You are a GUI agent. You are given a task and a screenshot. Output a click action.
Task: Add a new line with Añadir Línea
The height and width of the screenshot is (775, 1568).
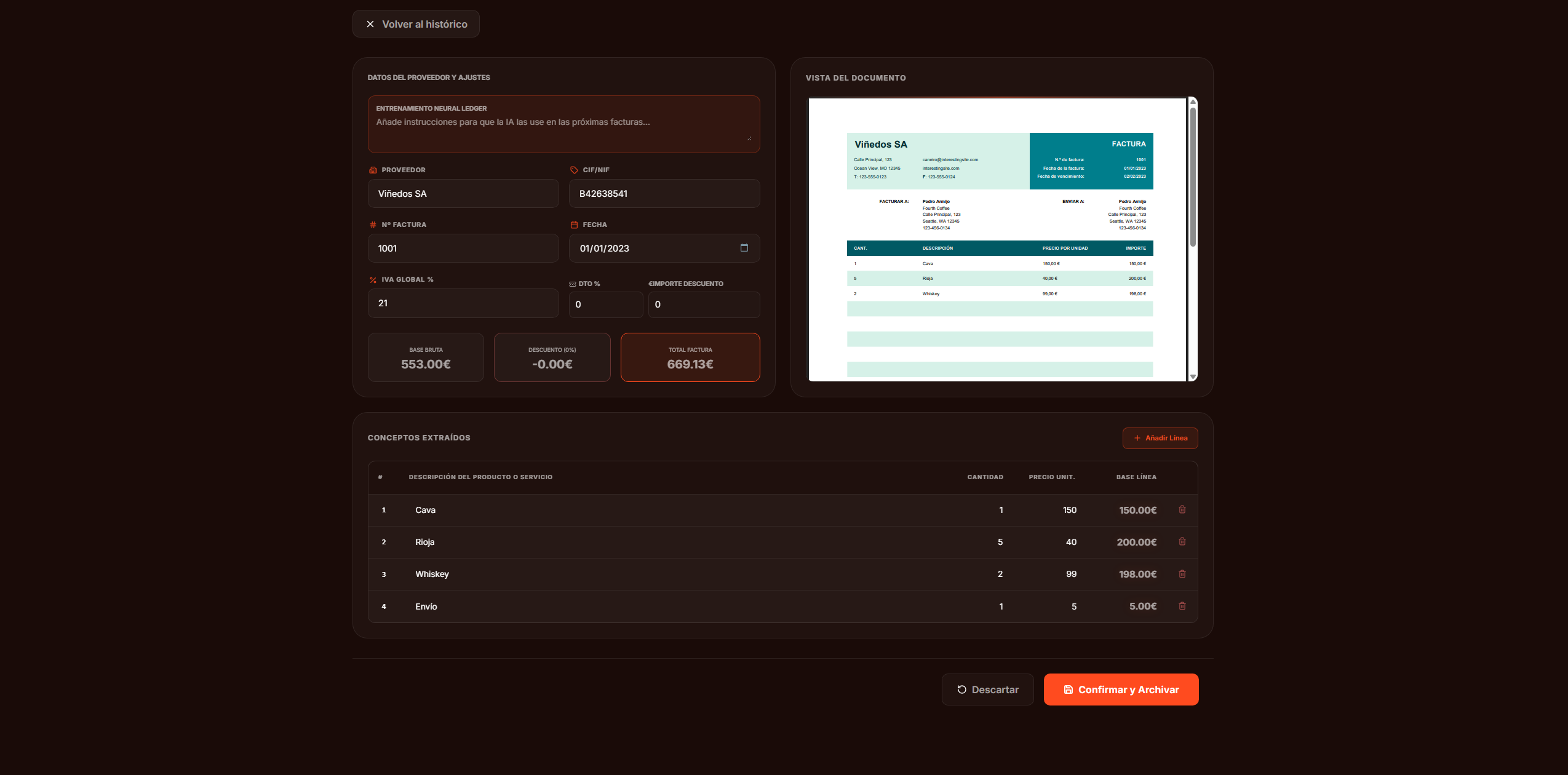coord(1160,438)
